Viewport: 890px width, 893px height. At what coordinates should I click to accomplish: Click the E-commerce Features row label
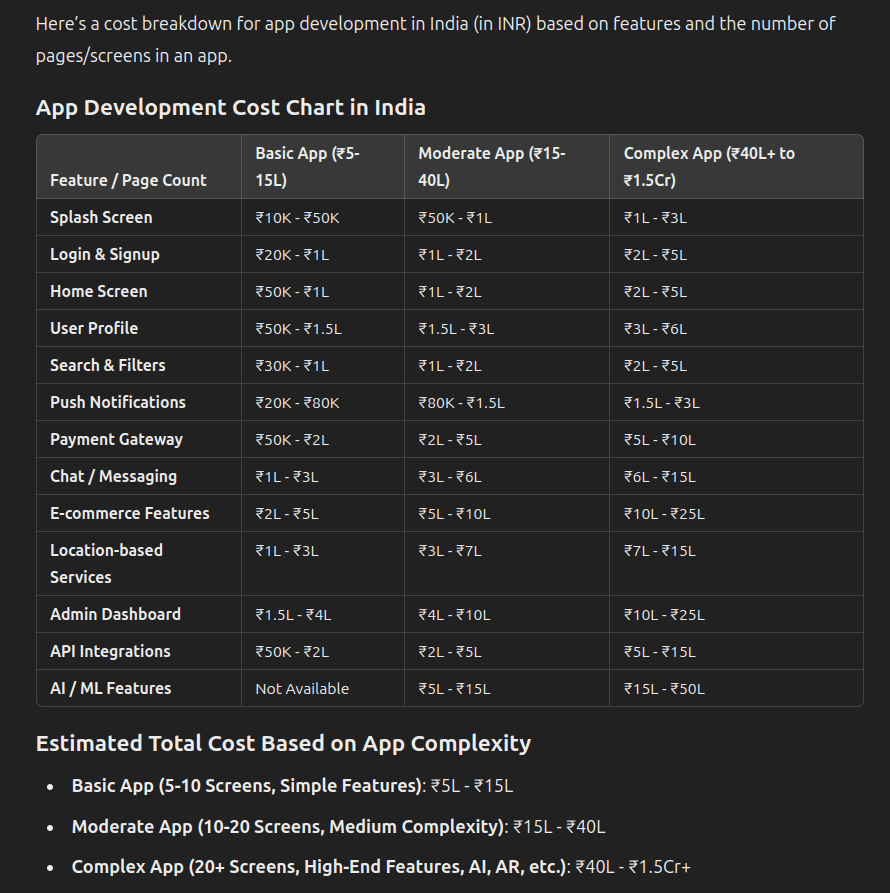coord(130,514)
